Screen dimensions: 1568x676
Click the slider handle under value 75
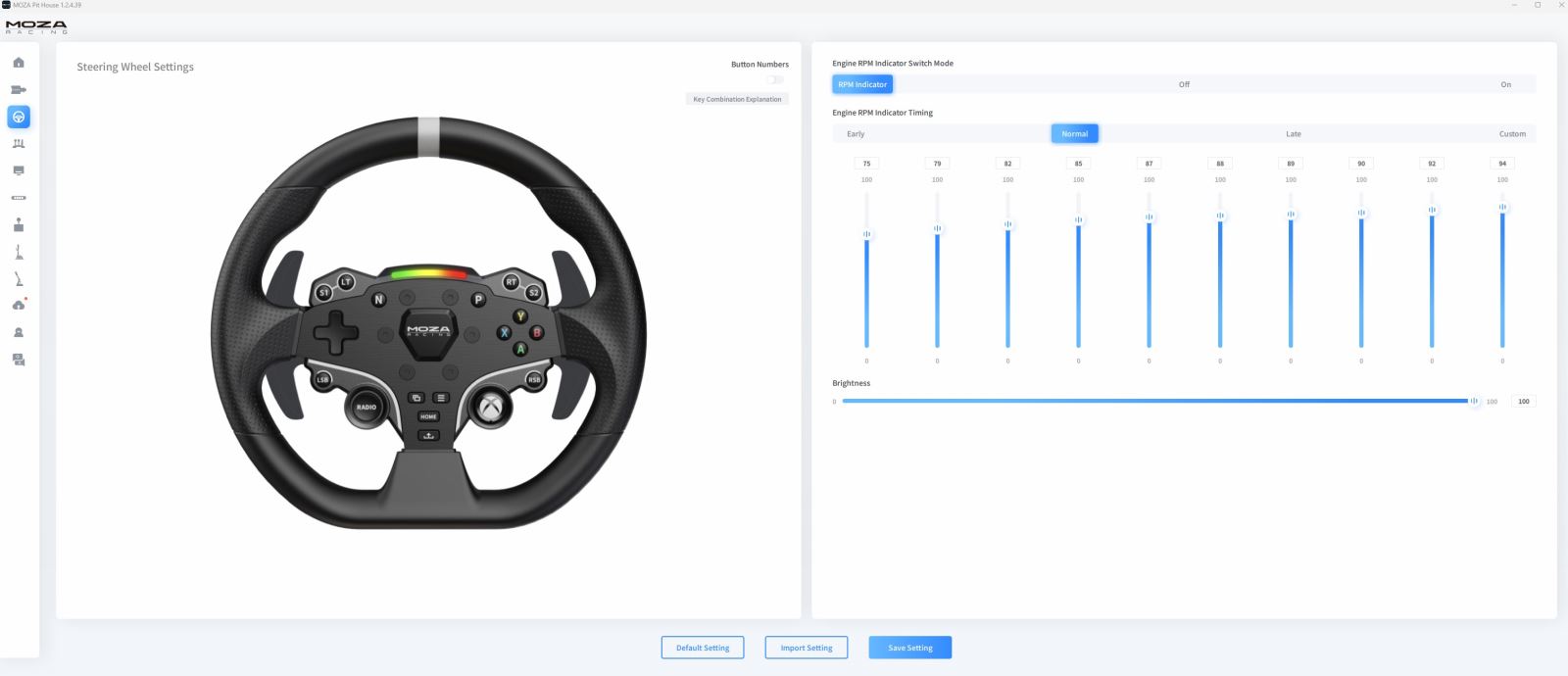(x=866, y=234)
